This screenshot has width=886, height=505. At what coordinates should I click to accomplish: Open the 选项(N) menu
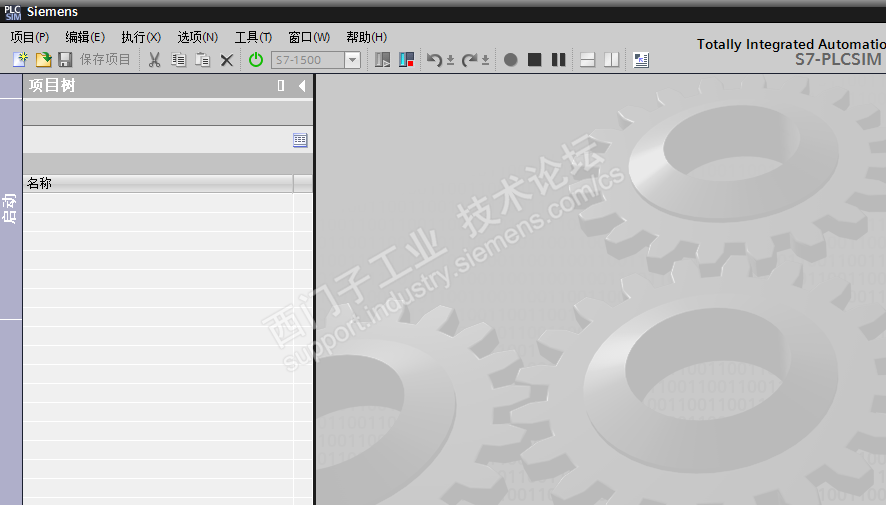[x=197, y=37]
